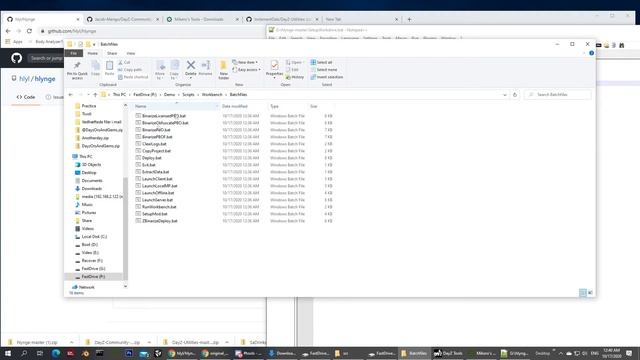Switch to details view button
Screen dimensions: 640x360
pos(583,293)
